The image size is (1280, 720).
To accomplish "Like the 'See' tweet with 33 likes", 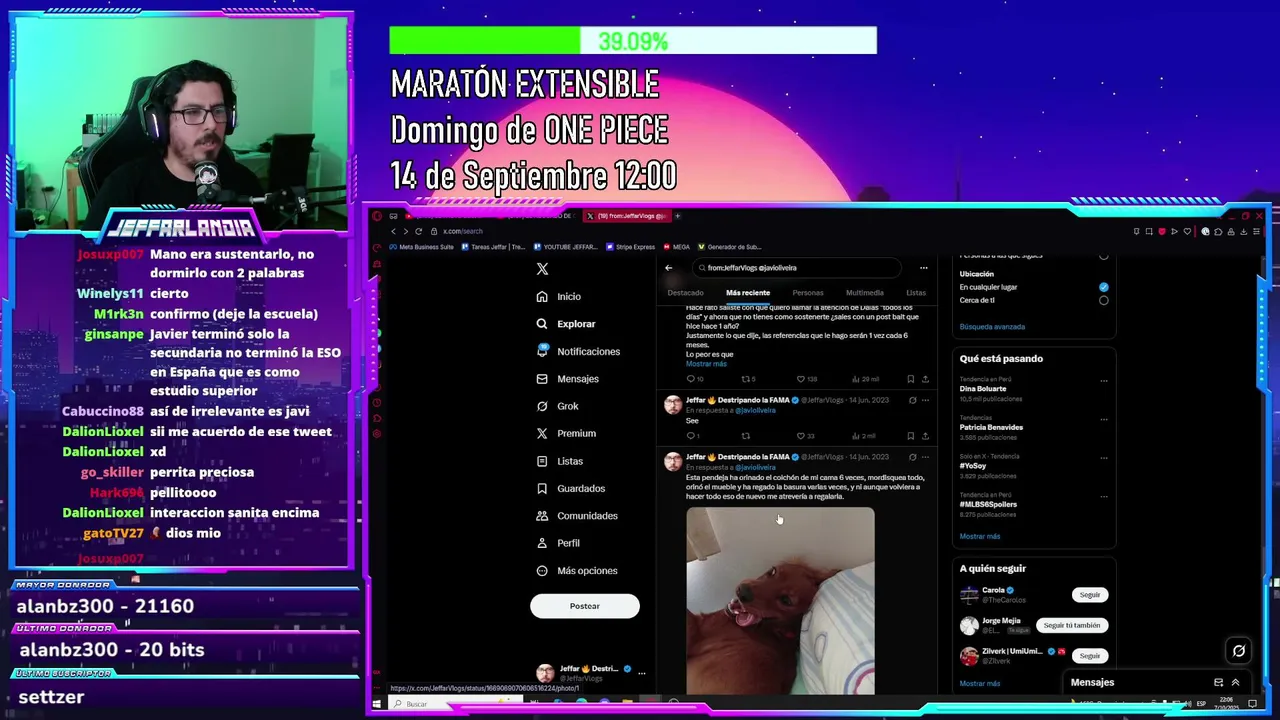I will click(x=805, y=436).
